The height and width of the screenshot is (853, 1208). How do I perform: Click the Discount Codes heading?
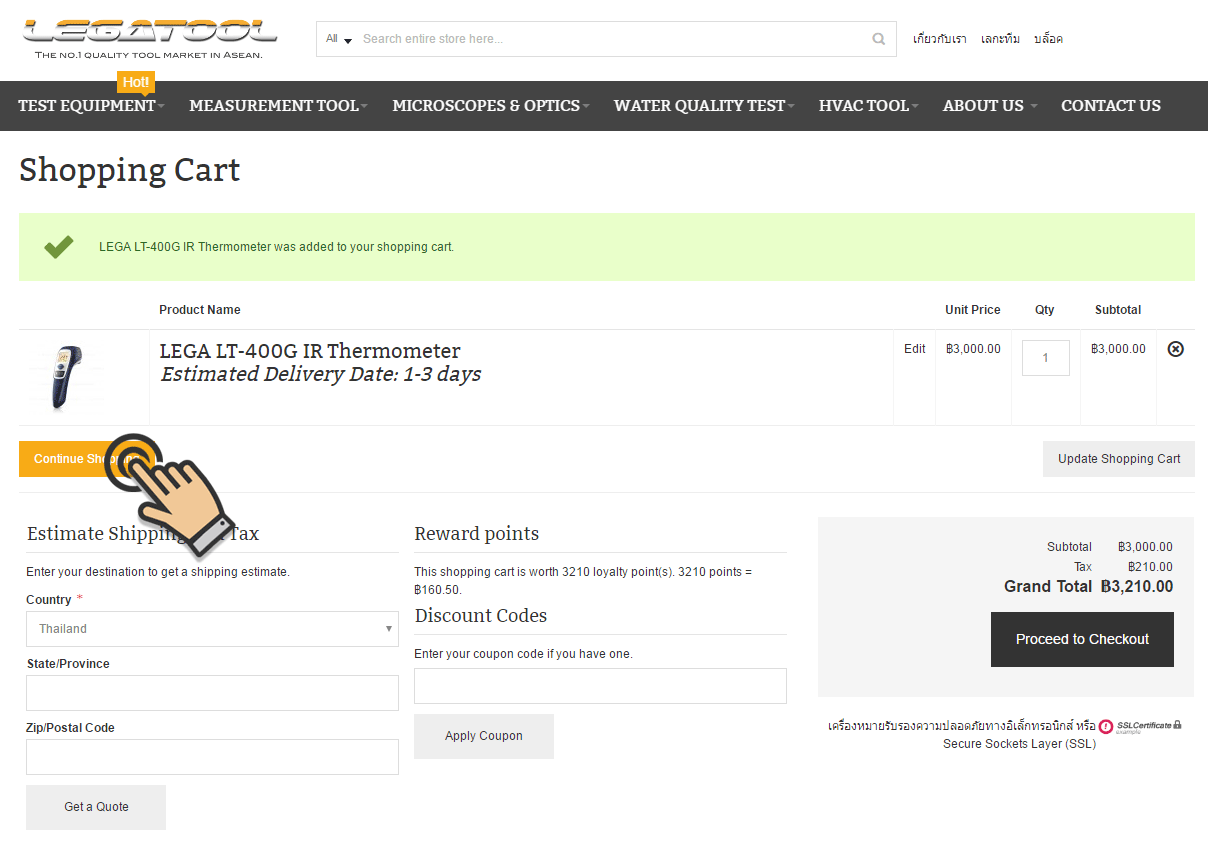481,616
